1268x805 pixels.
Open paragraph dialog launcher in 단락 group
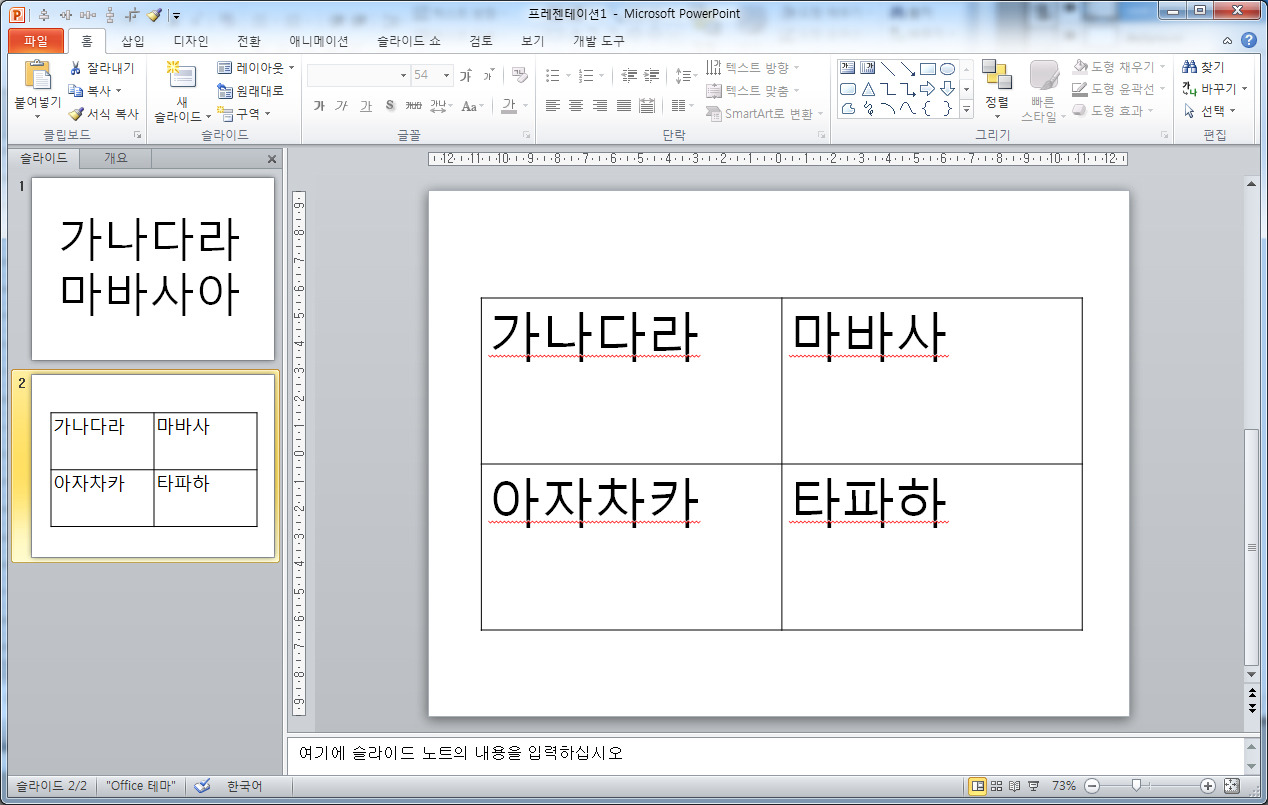(x=821, y=134)
